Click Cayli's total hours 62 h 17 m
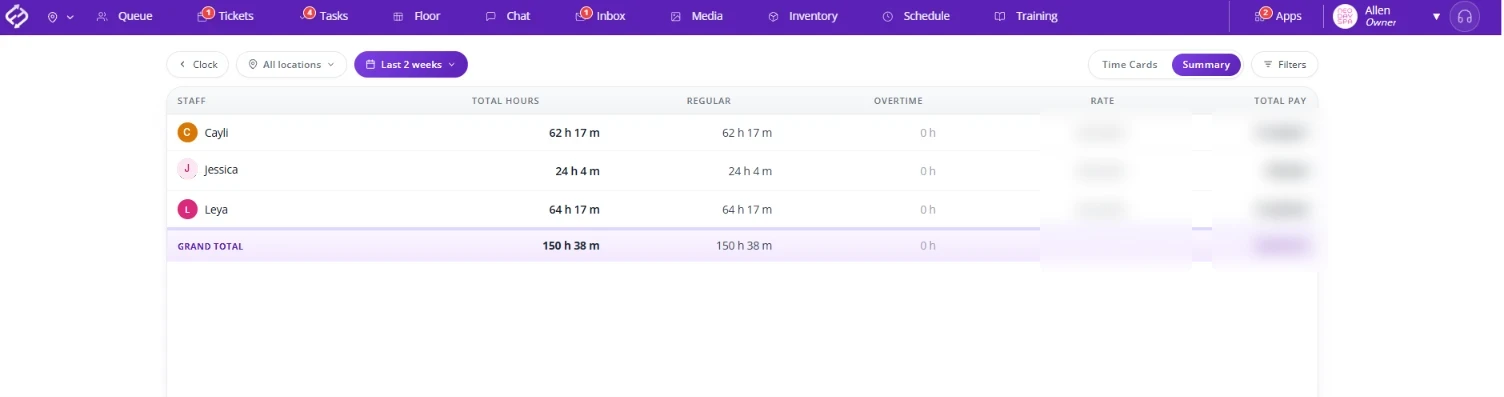Image resolution: width=1504 pixels, height=397 pixels. [574, 133]
